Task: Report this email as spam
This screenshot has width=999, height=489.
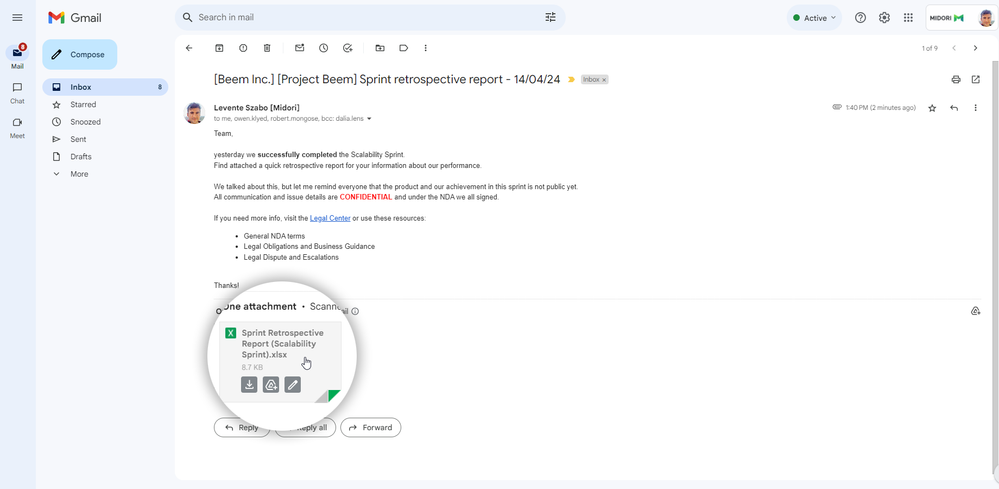Action: point(243,48)
